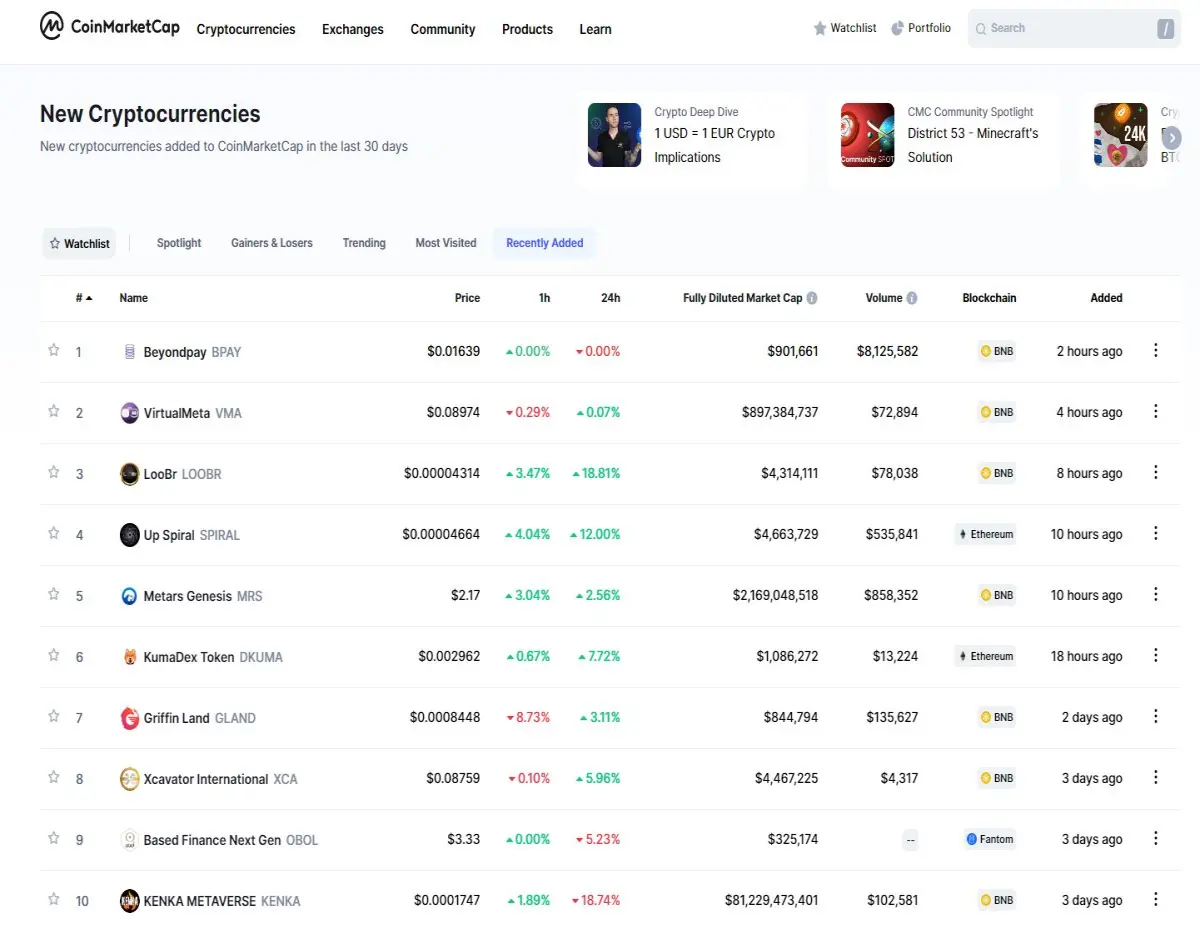
Task: Switch to Gainers & Losers tab
Action: click(x=272, y=243)
